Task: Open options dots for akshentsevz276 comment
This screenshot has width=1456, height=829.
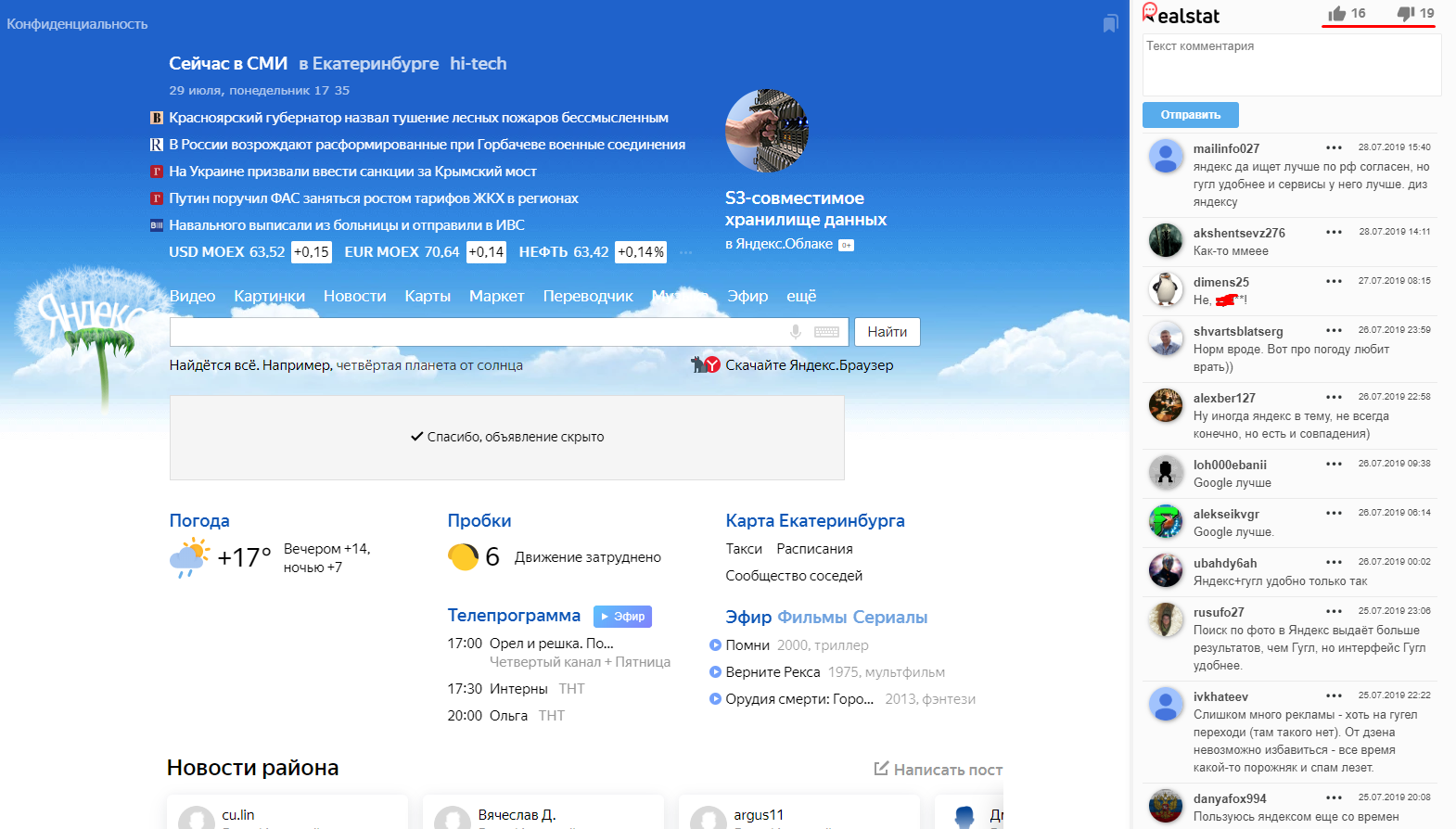Action: pos(1334,232)
